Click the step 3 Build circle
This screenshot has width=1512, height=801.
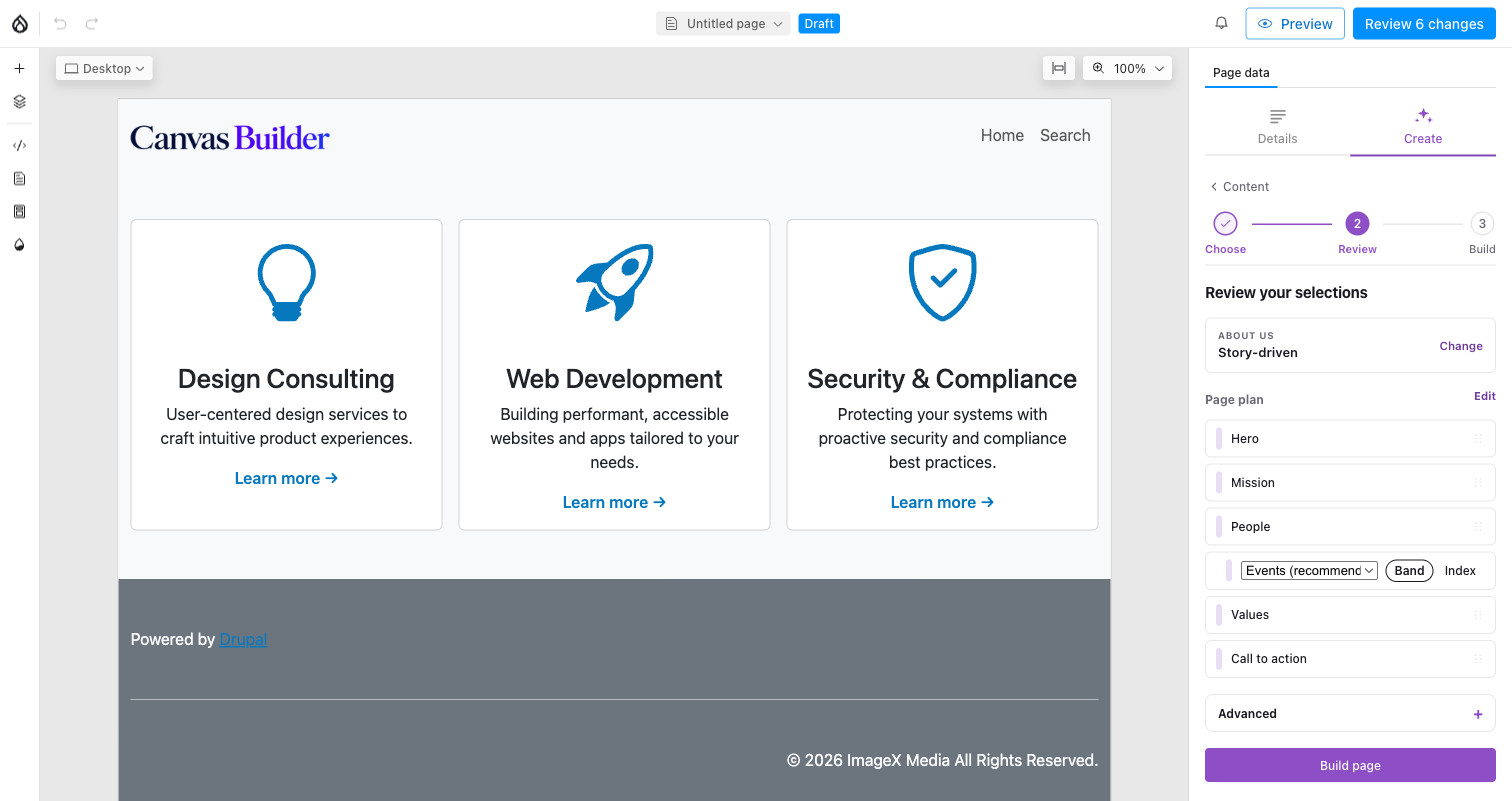point(1482,223)
